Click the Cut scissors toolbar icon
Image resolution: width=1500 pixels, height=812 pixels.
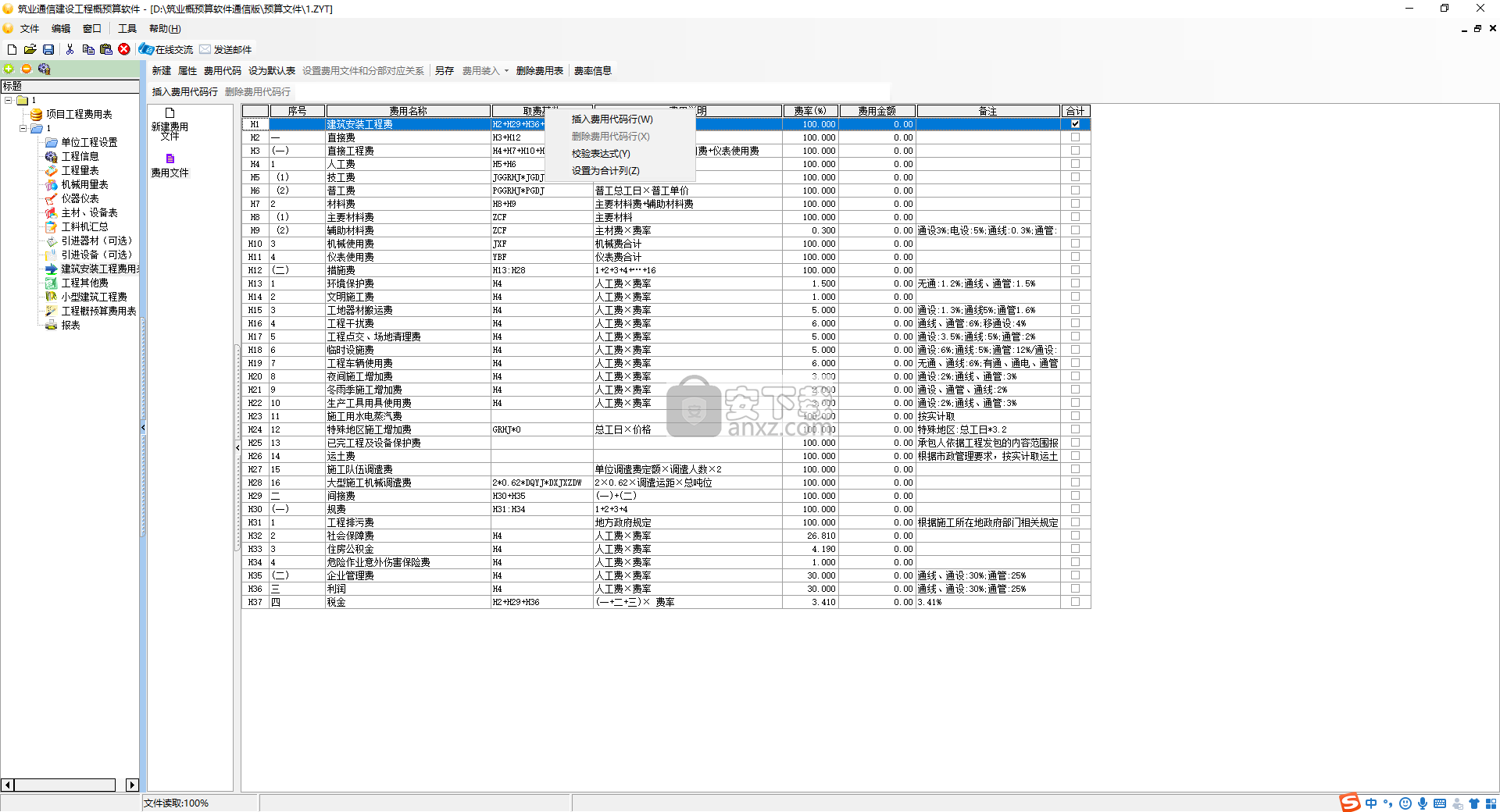pyautogui.click(x=70, y=49)
